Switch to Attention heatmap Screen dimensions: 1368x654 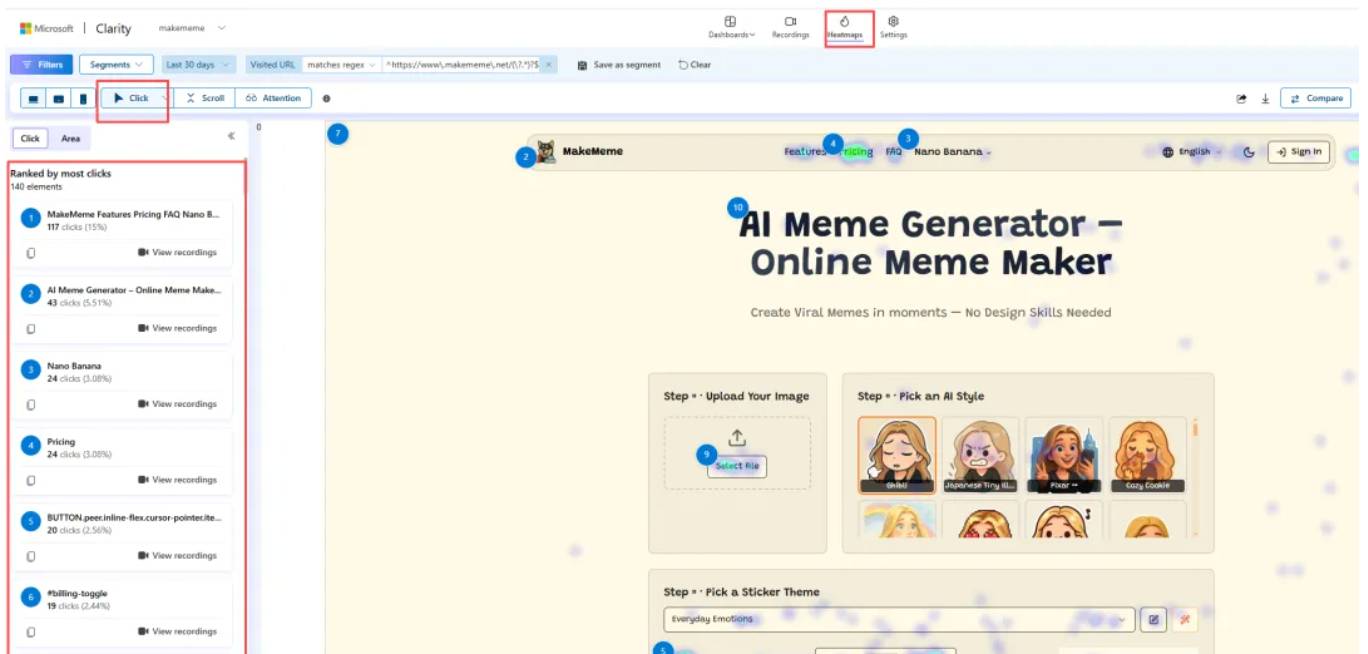(x=273, y=98)
